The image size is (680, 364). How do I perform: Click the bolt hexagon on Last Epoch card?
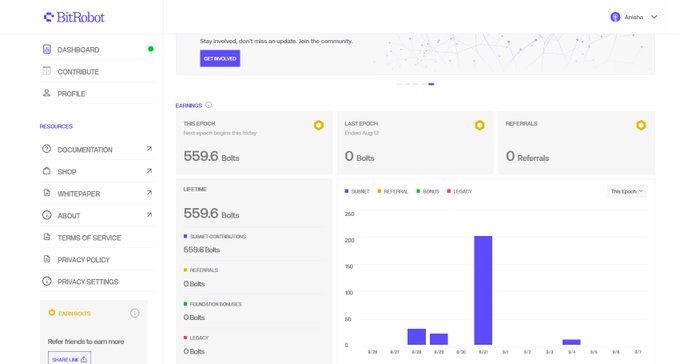(x=480, y=125)
